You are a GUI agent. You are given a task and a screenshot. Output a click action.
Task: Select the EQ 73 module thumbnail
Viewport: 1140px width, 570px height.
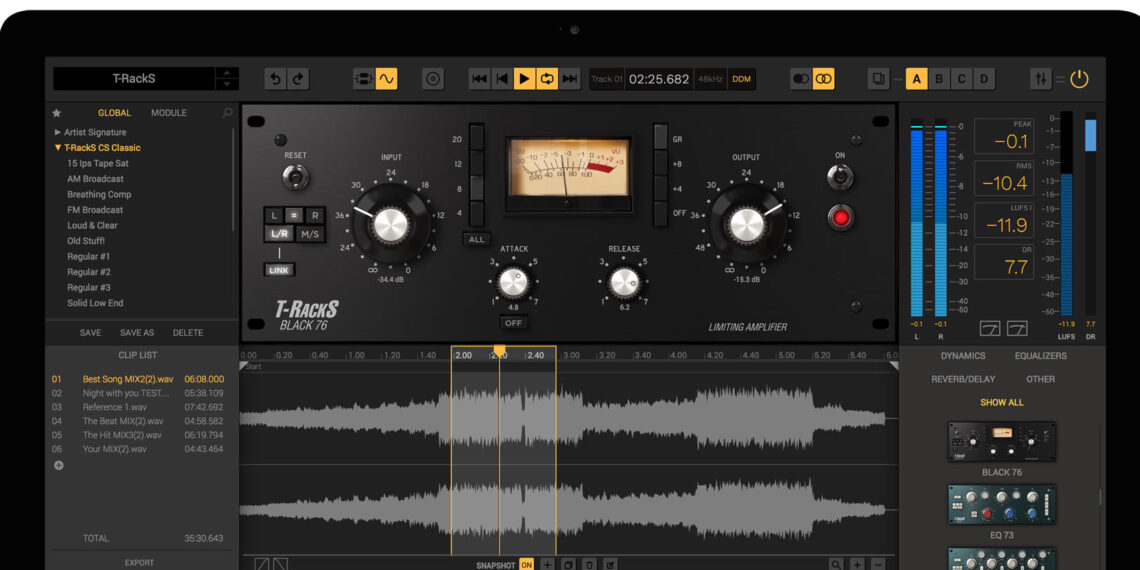(x=1001, y=505)
